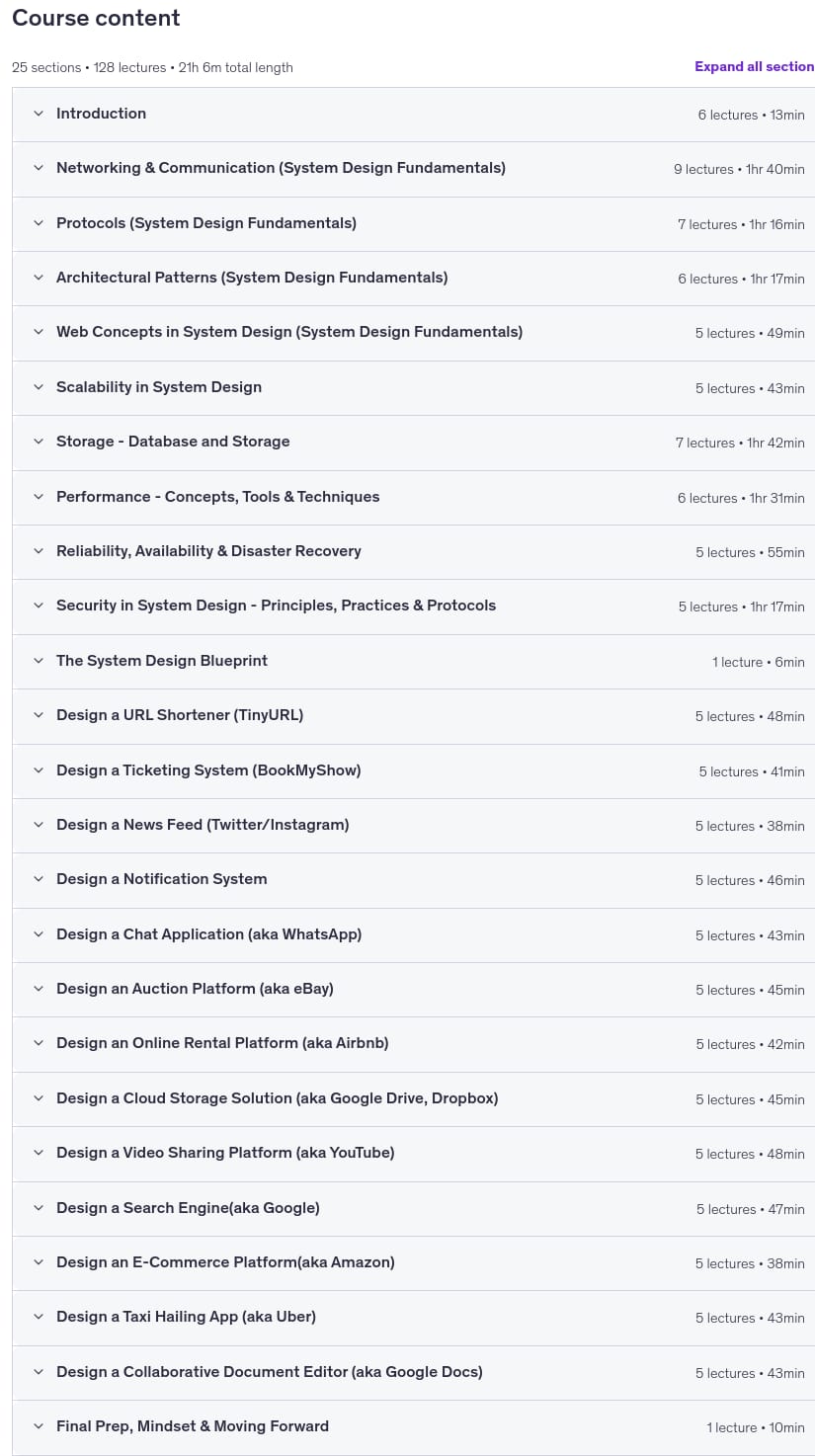Click the chevron beside Video Sharing Platform
The width and height of the screenshot is (815, 1456).
coord(39,1153)
